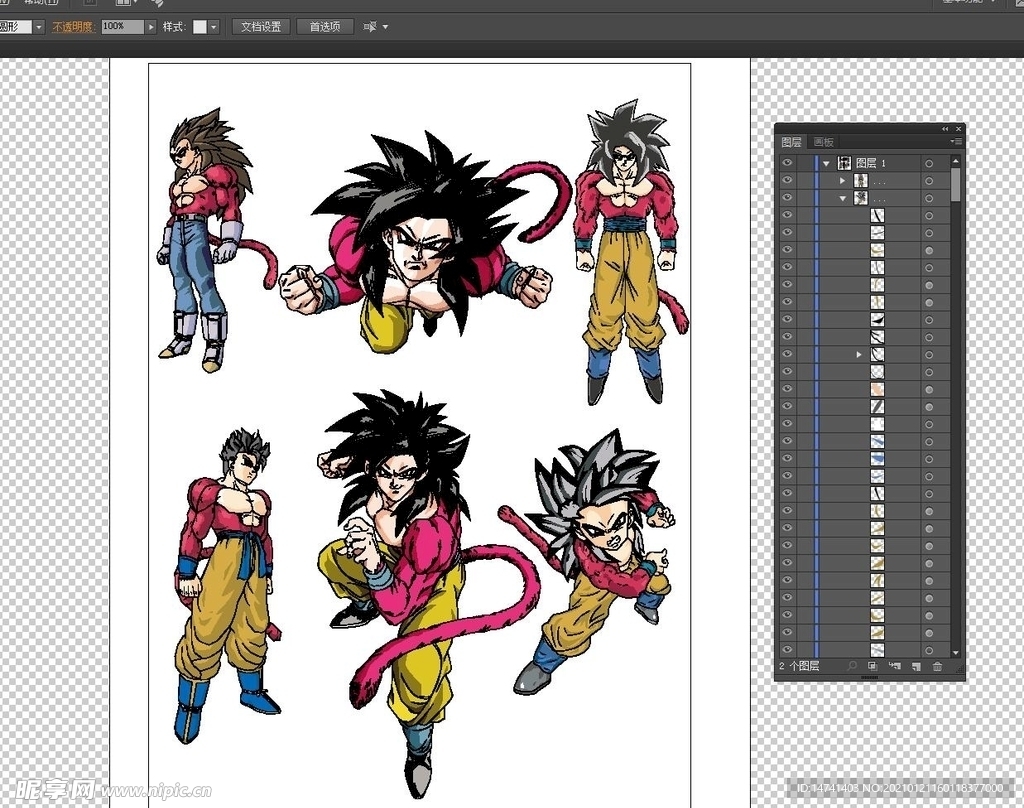Click the solid black wedge path thumbnail
The width and height of the screenshot is (1024, 808).
[877, 319]
